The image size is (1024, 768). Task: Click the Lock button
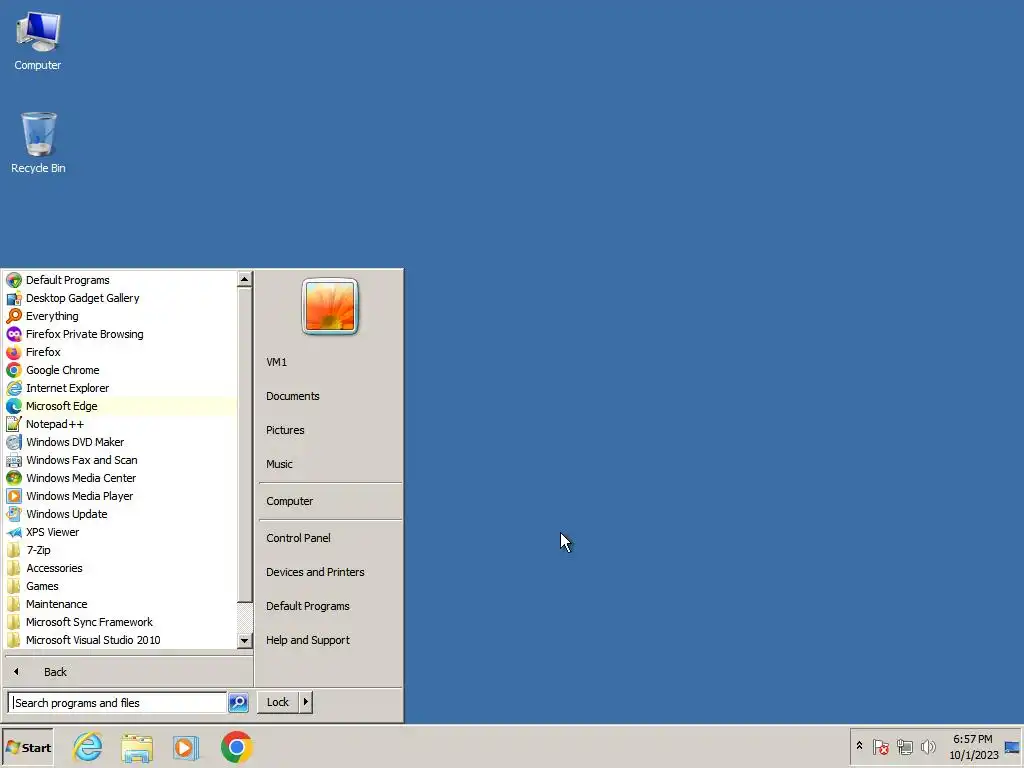[x=278, y=702]
